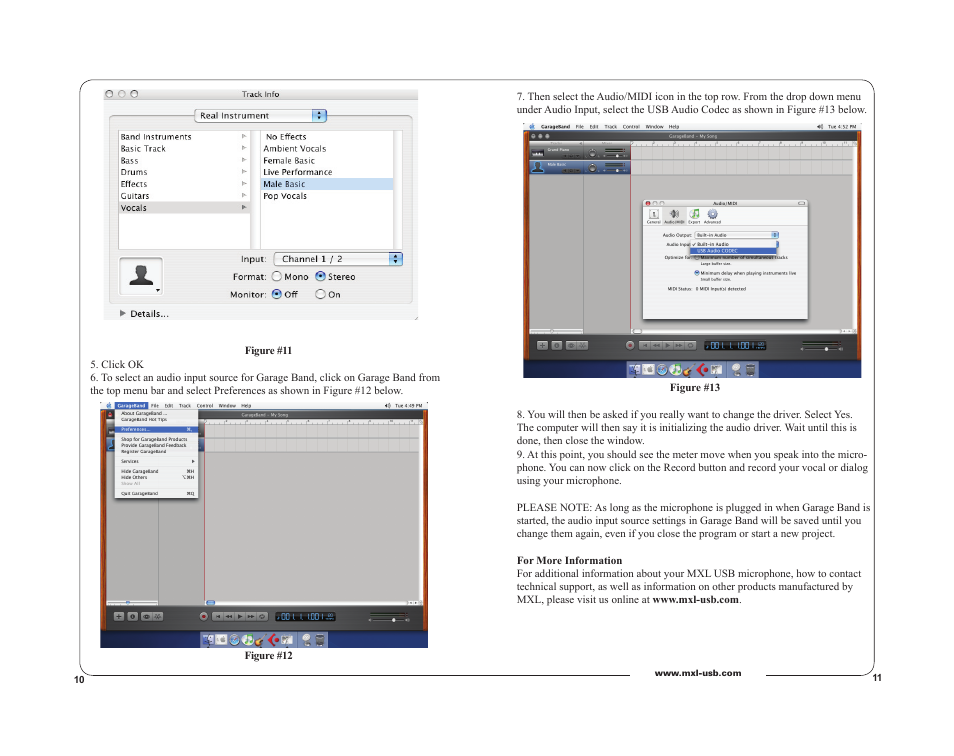Image resolution: width=954 pixels, height=756 pixels.
Task: Choose Hide GarageBand in the open menu
Action: coord(156,471)
